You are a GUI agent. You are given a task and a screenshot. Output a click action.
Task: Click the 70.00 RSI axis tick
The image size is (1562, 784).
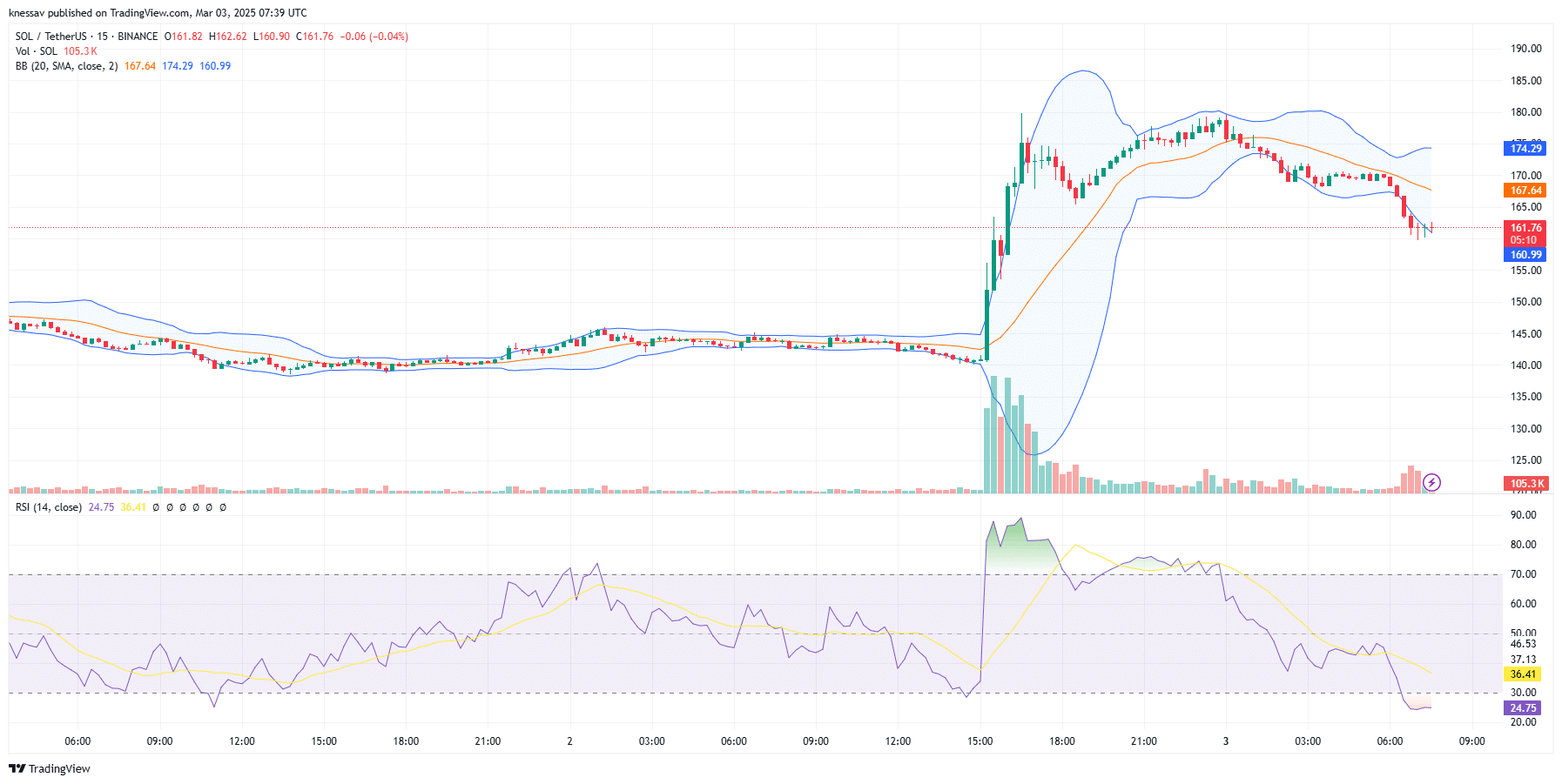click(x=1523, y=574)
